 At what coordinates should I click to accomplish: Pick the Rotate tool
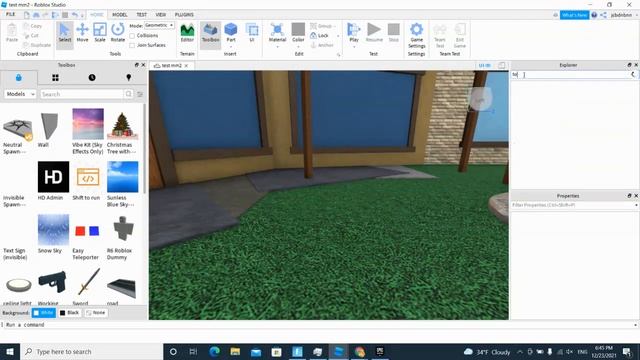(x=118, y=33)
